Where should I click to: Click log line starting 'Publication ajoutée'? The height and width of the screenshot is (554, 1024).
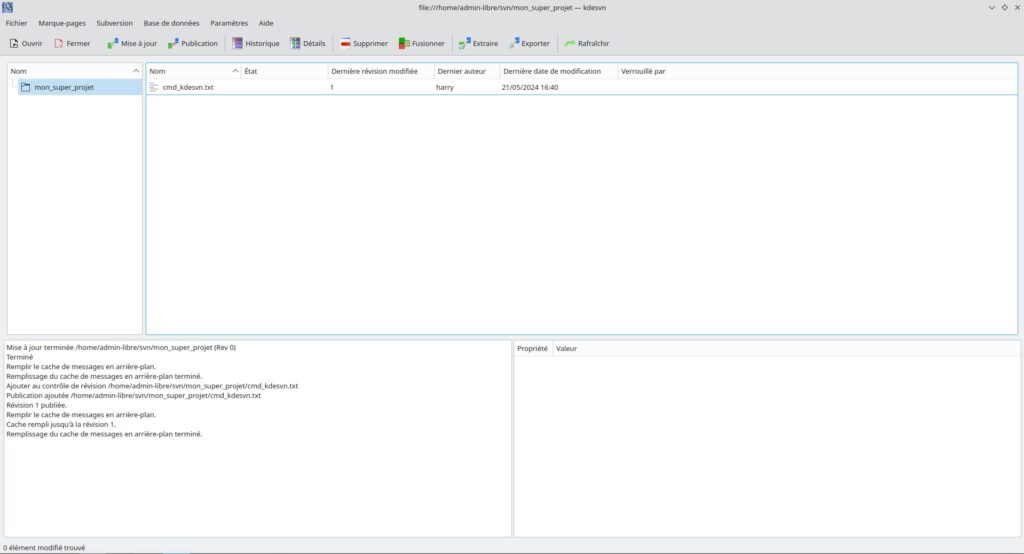tap(133, 395)
